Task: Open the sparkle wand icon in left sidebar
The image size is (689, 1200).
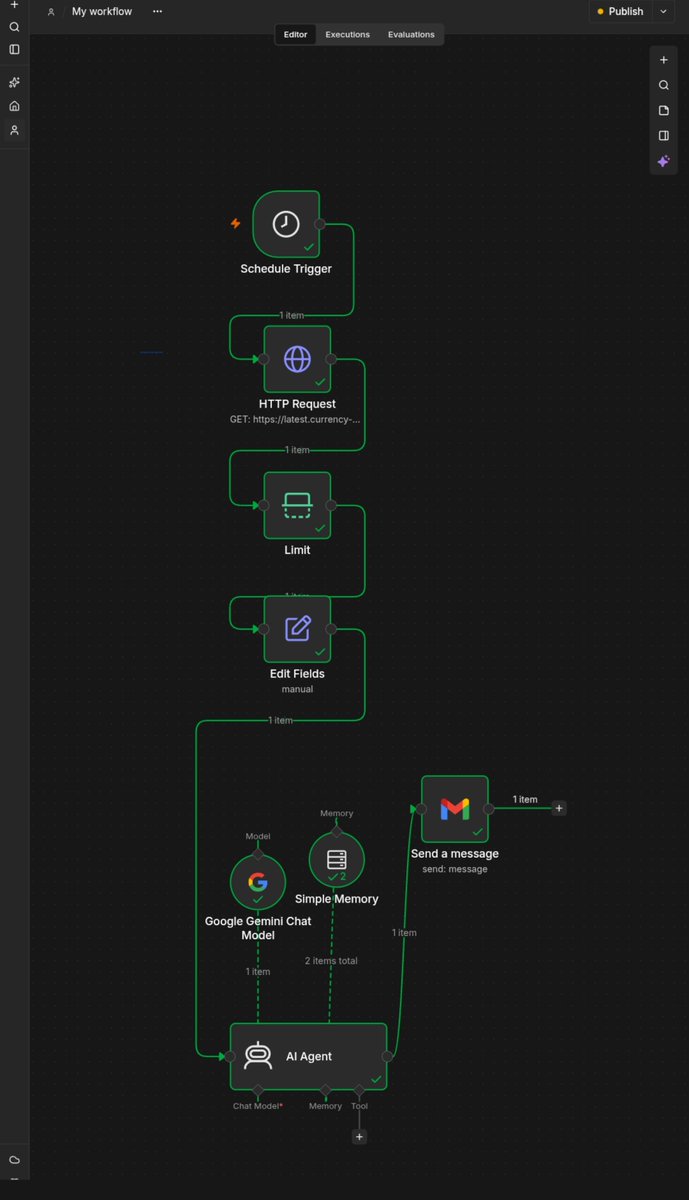Action: pyautogui.click(x=14, y=82)
